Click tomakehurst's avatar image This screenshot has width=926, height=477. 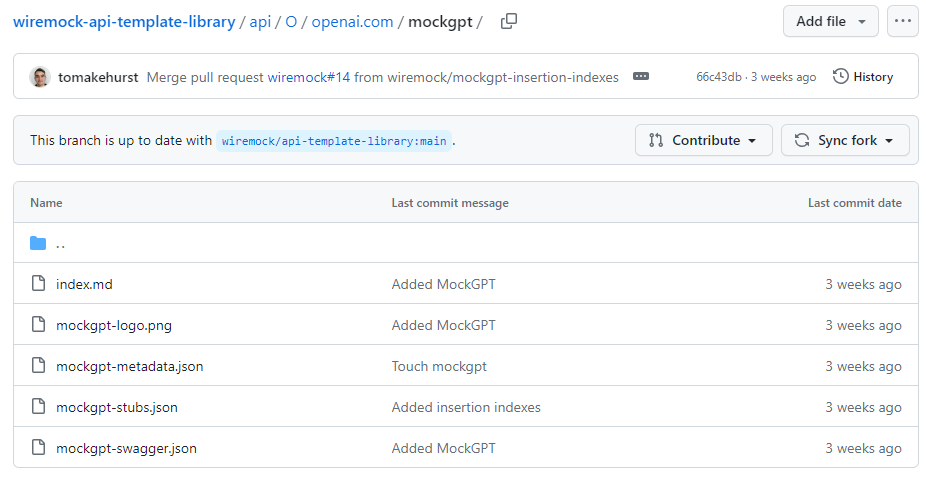[40, 77]
